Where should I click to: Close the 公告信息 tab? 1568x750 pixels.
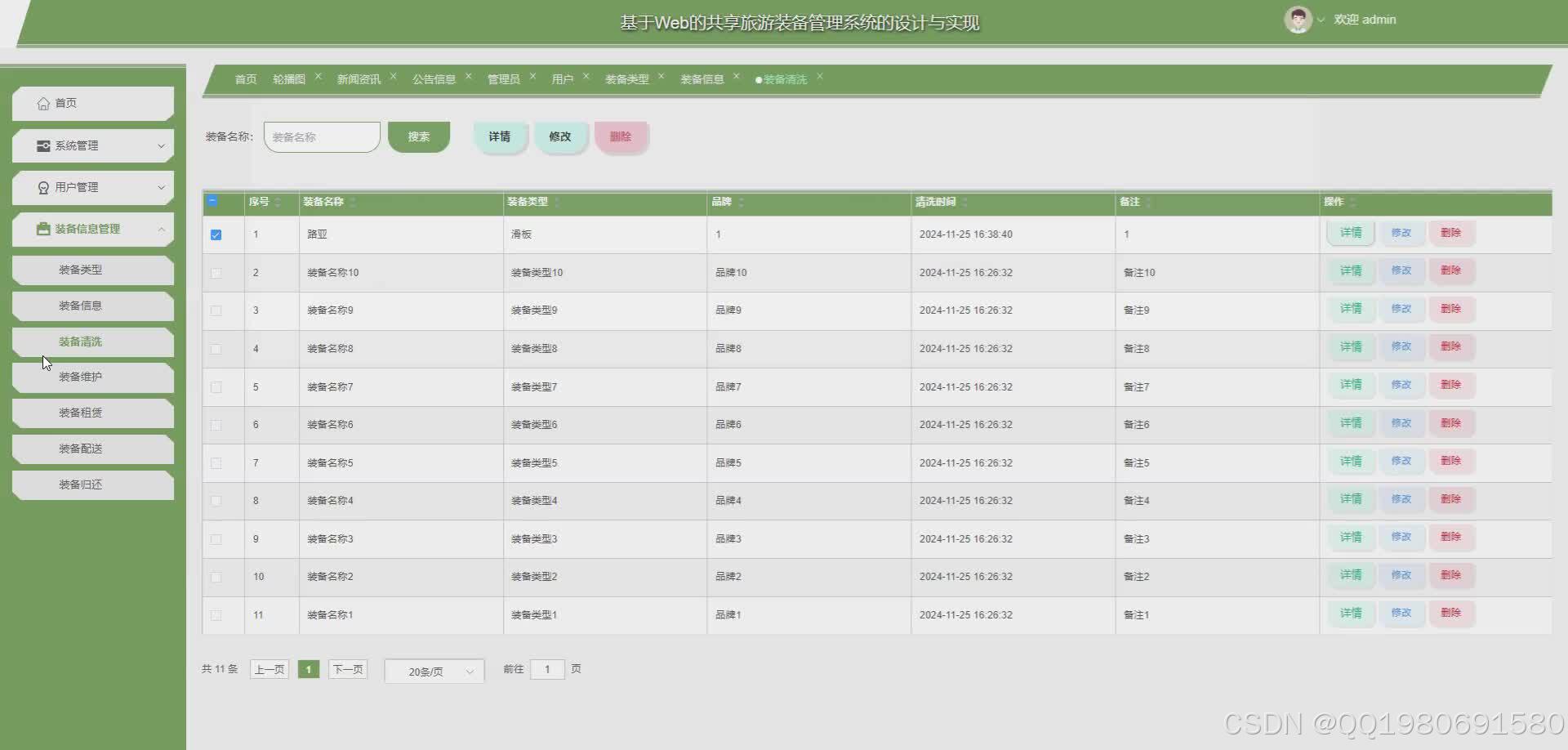(469, 77)
